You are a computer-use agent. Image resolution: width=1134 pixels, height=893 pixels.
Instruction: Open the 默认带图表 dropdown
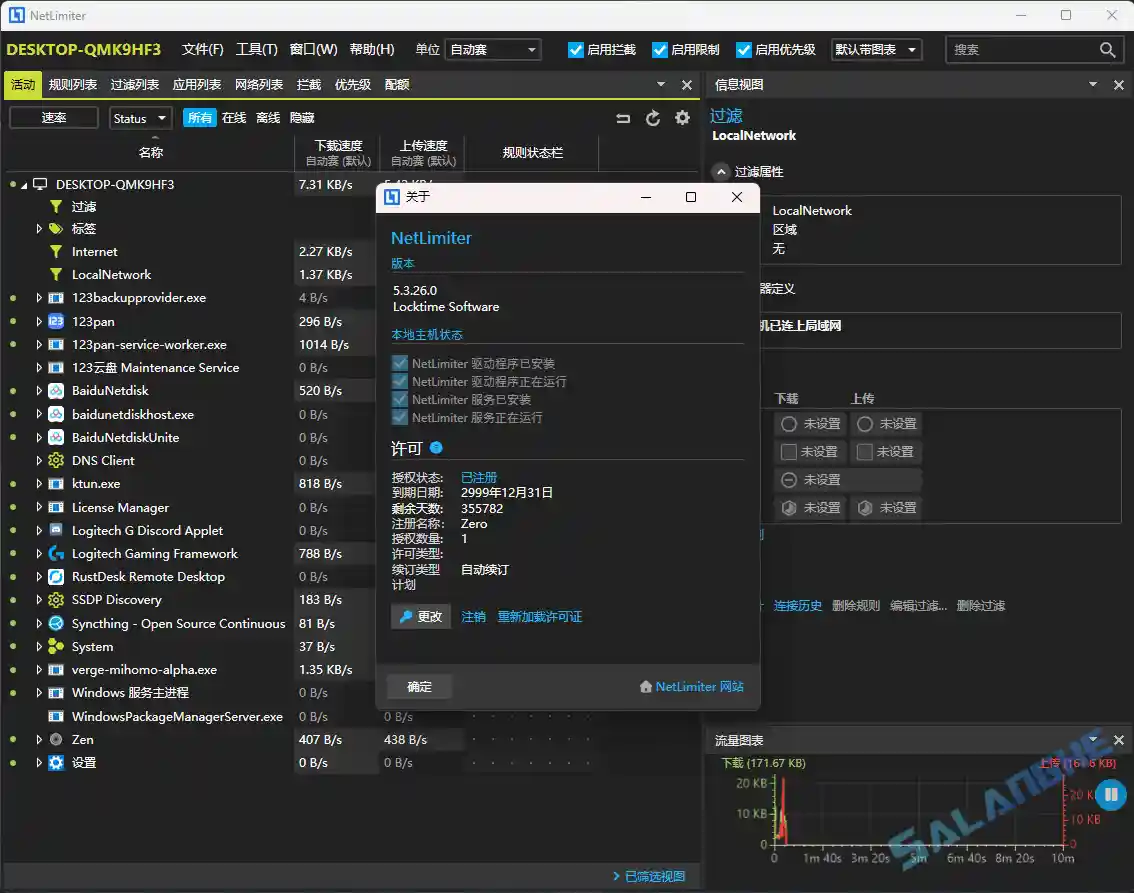coord(876,49)
